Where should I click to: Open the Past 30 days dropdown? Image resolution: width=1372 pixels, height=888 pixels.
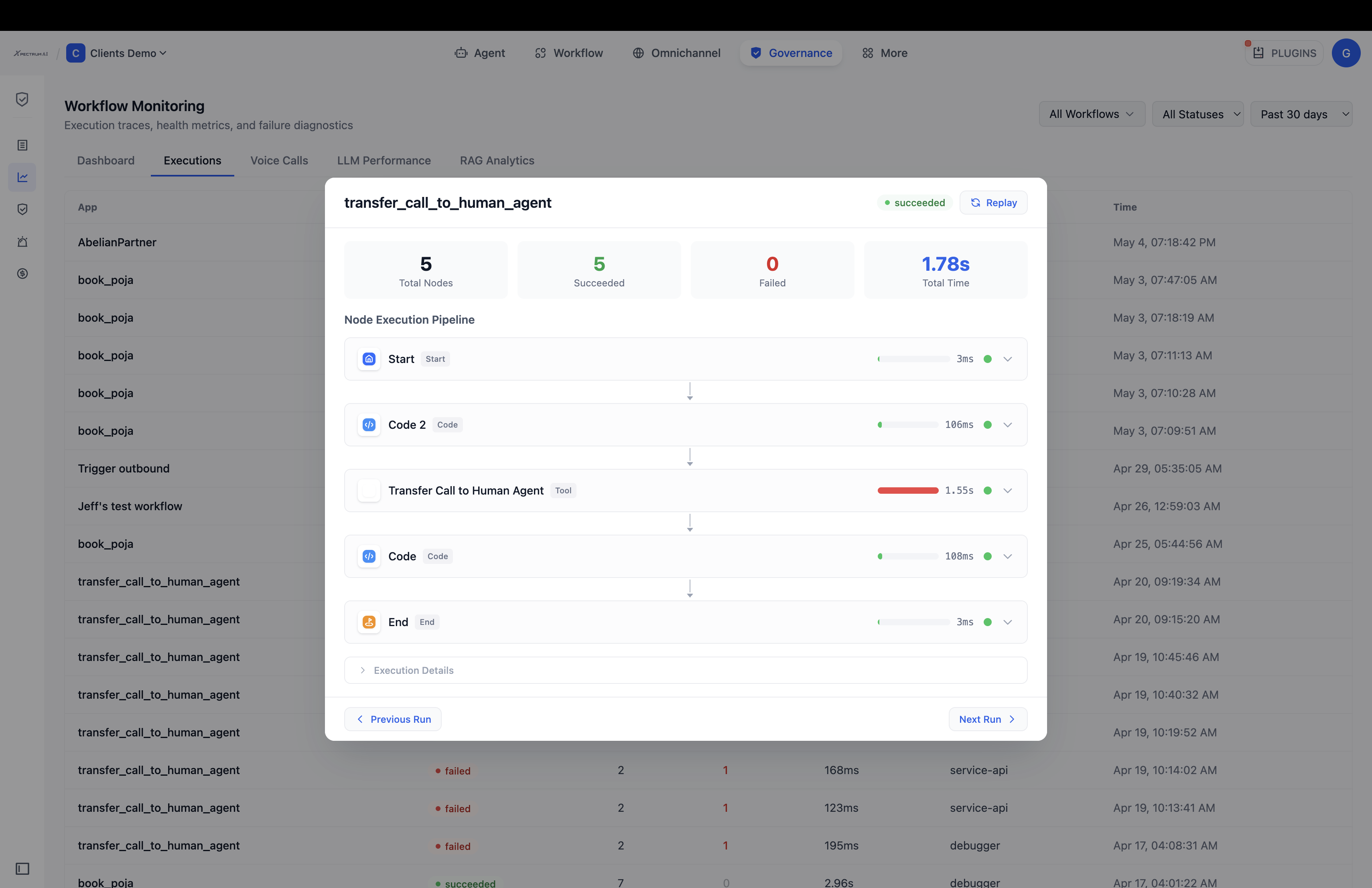[x=1301, y=114]
